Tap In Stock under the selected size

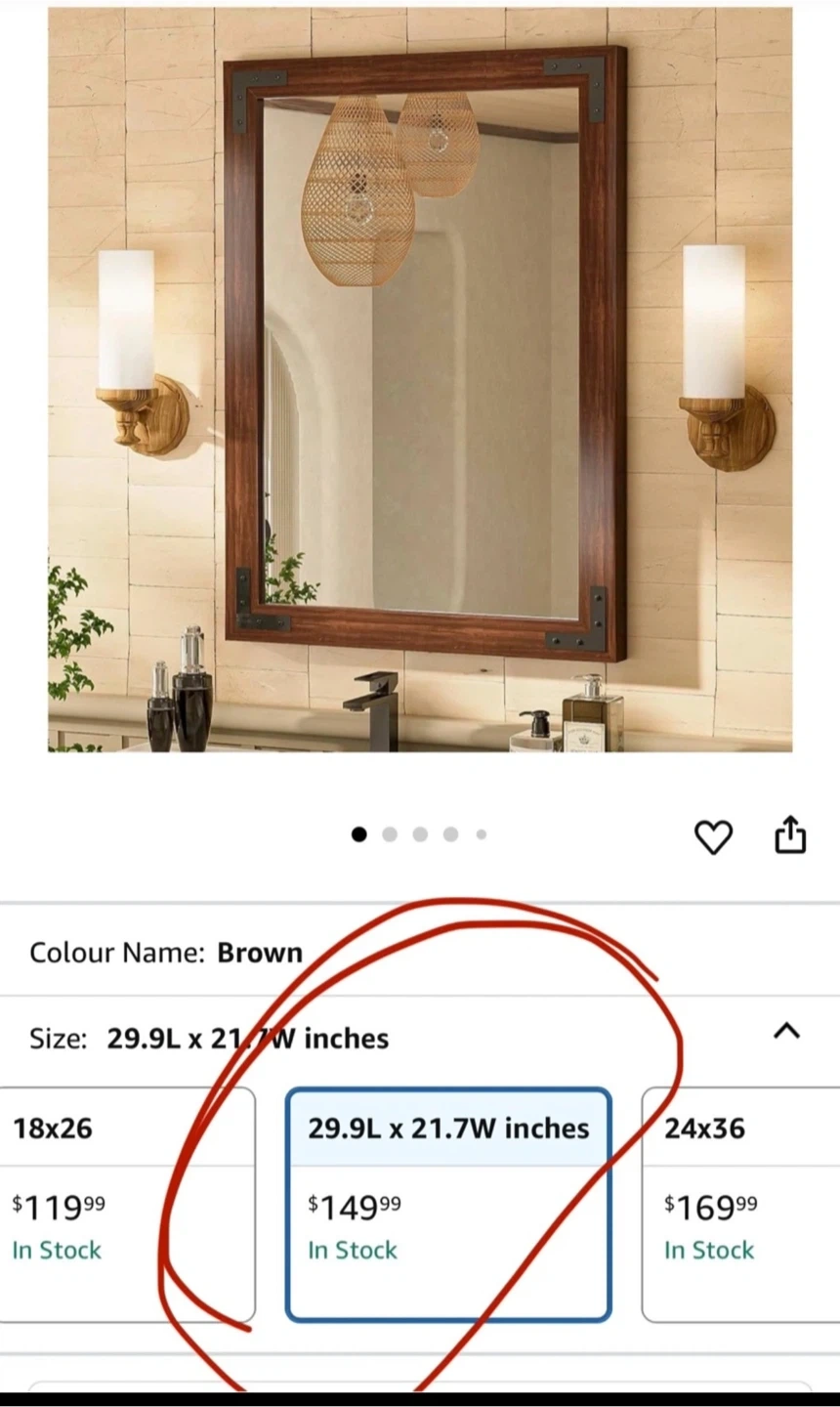pos(353,1250)
